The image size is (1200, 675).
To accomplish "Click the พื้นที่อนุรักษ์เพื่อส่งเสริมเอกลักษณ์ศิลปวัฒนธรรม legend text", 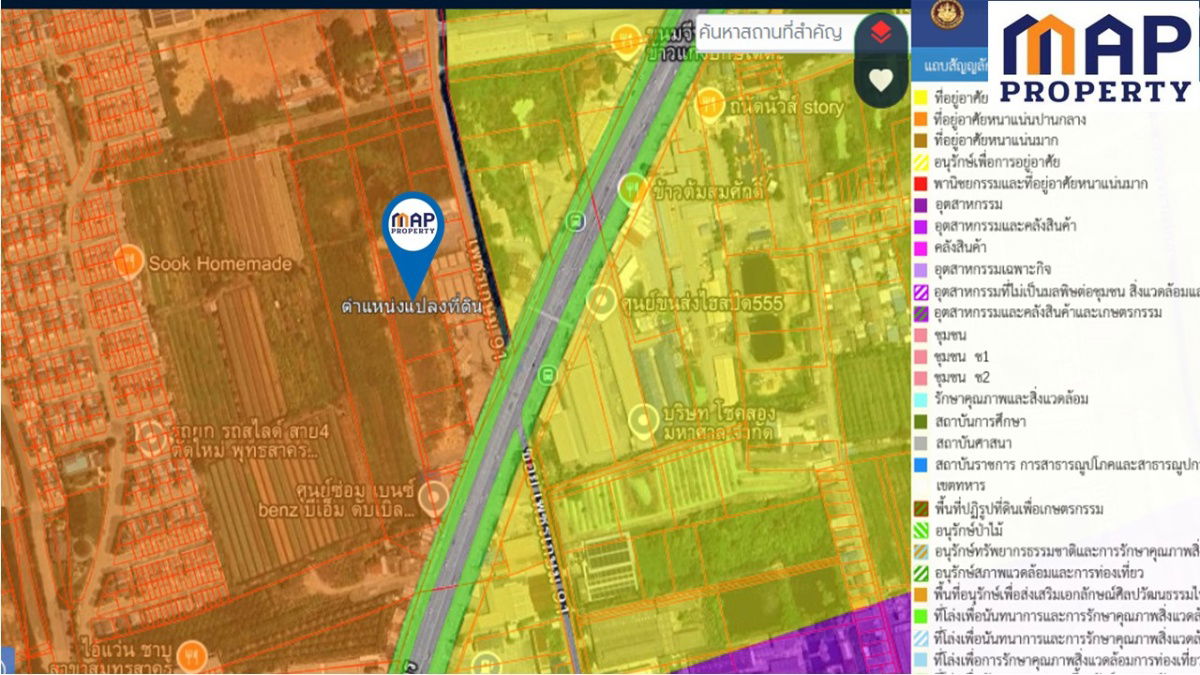I will pos(1066,595).
